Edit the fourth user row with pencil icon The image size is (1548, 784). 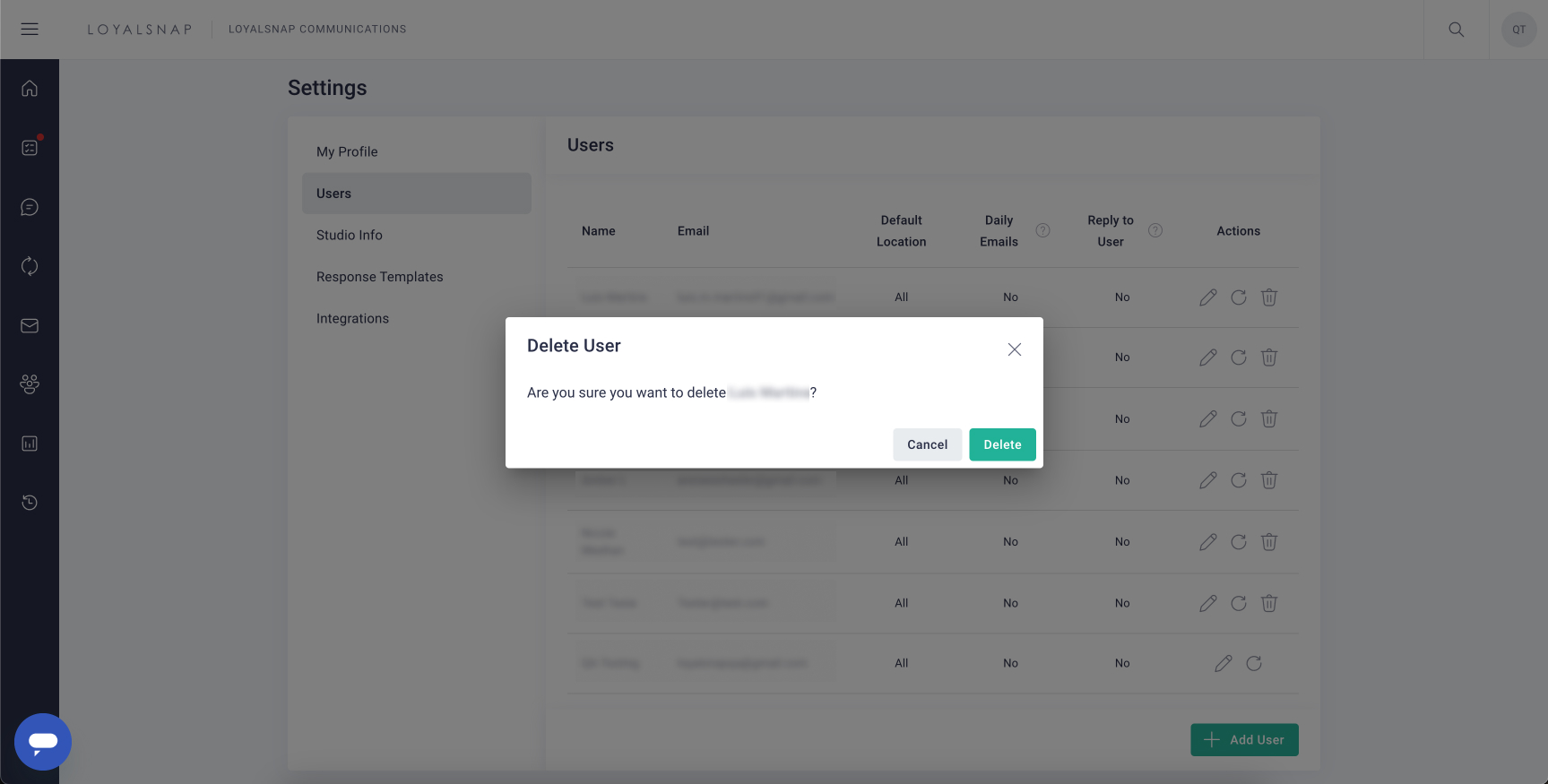click(x=1208, y=480)
